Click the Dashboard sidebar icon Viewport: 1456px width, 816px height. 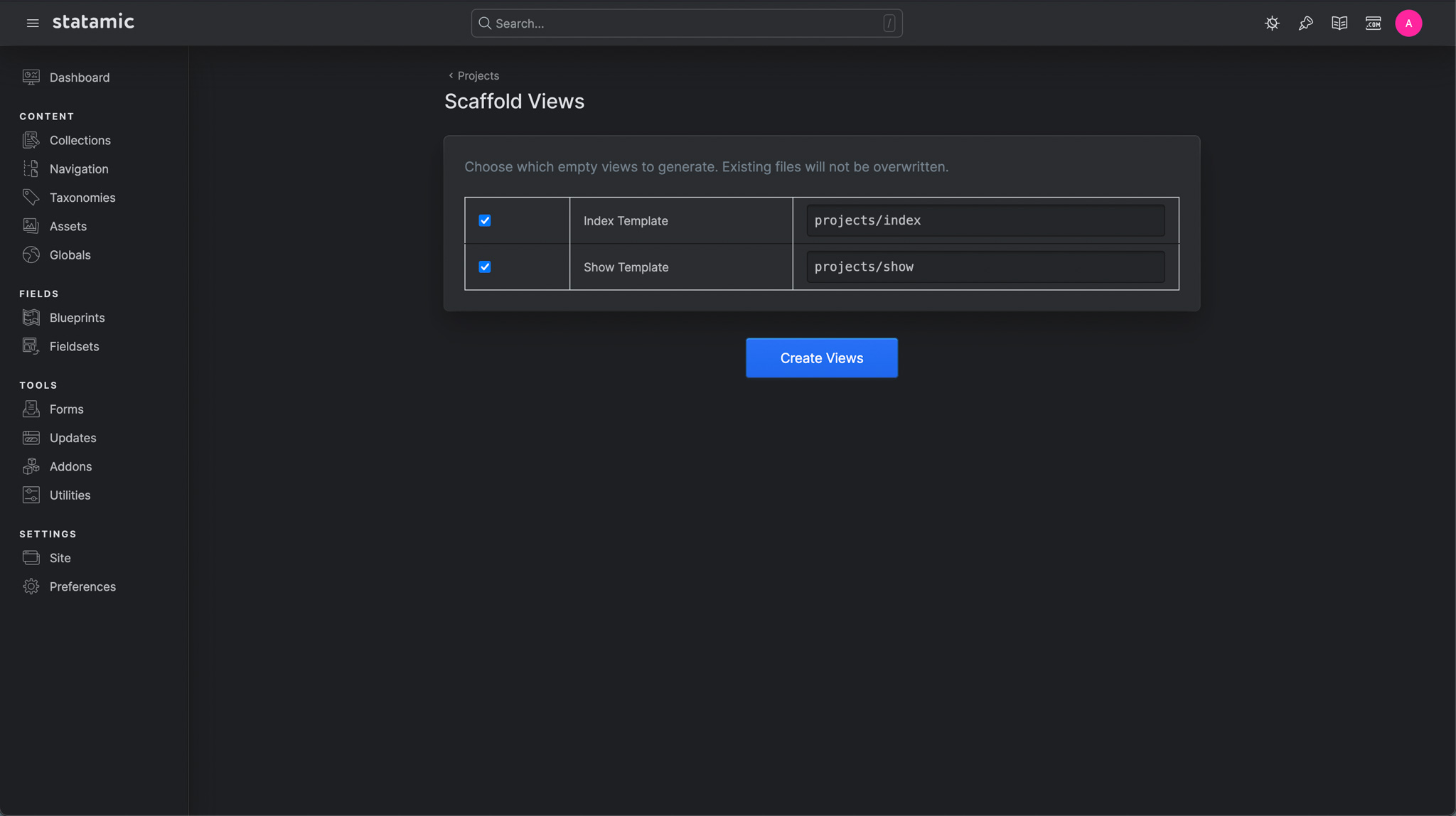tap(31, 77)
